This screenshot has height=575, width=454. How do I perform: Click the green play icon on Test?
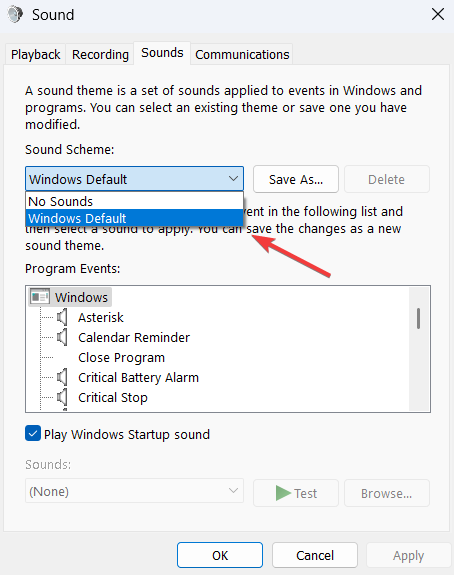[283, 493]
